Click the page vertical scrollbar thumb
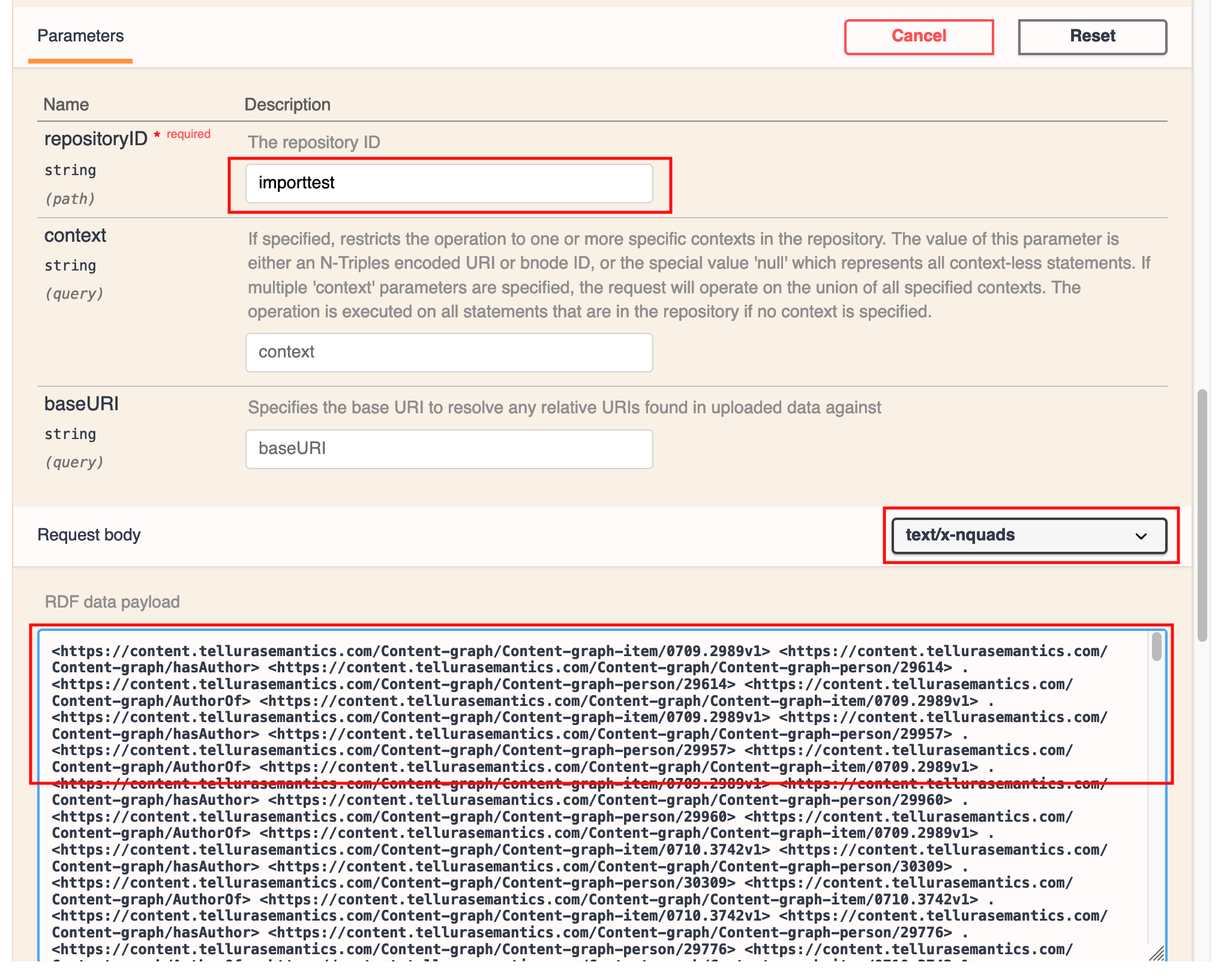This screenshot has width=1224, height=980. pos(1202,516)
